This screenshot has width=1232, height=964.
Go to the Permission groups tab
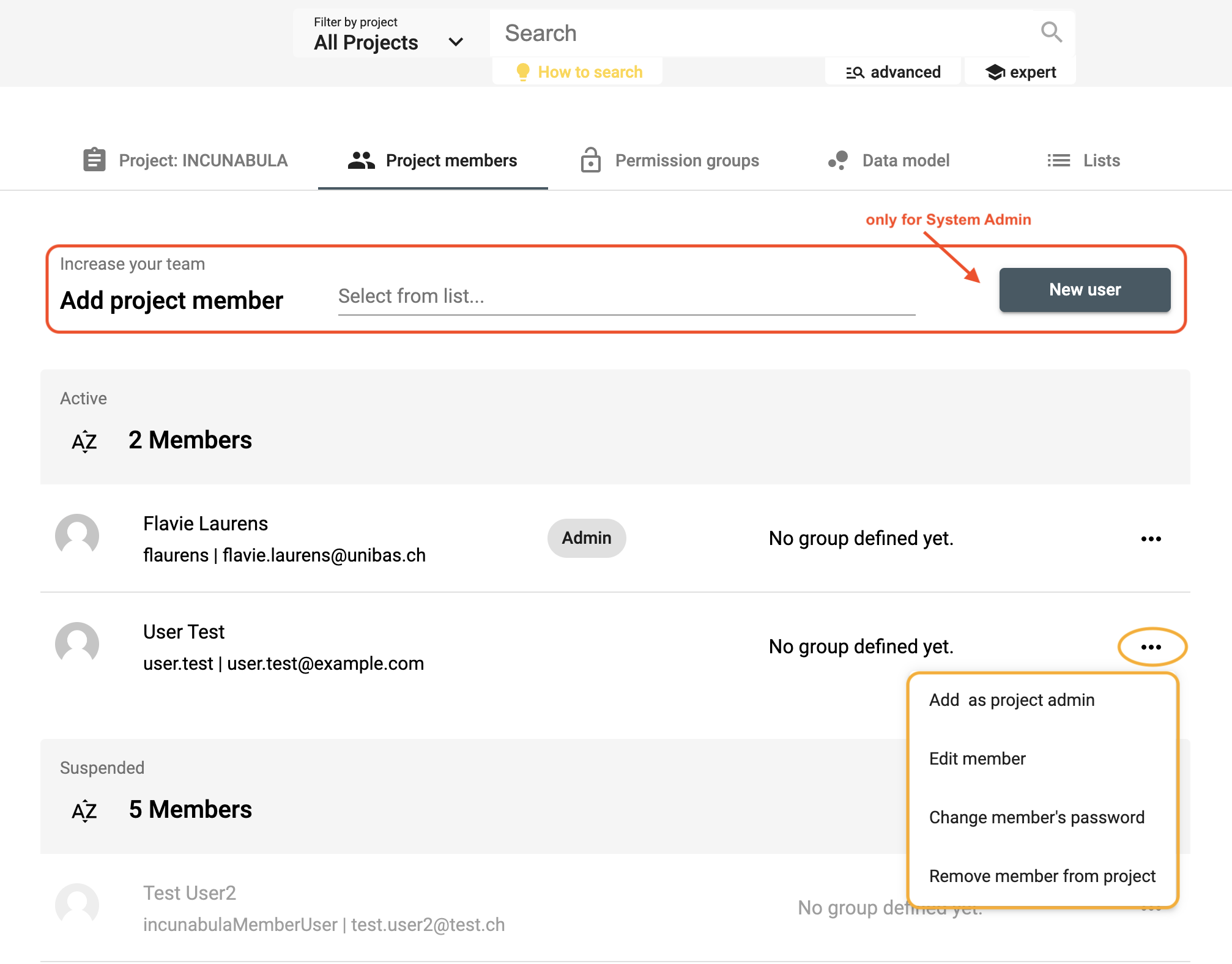pos(669,160)
